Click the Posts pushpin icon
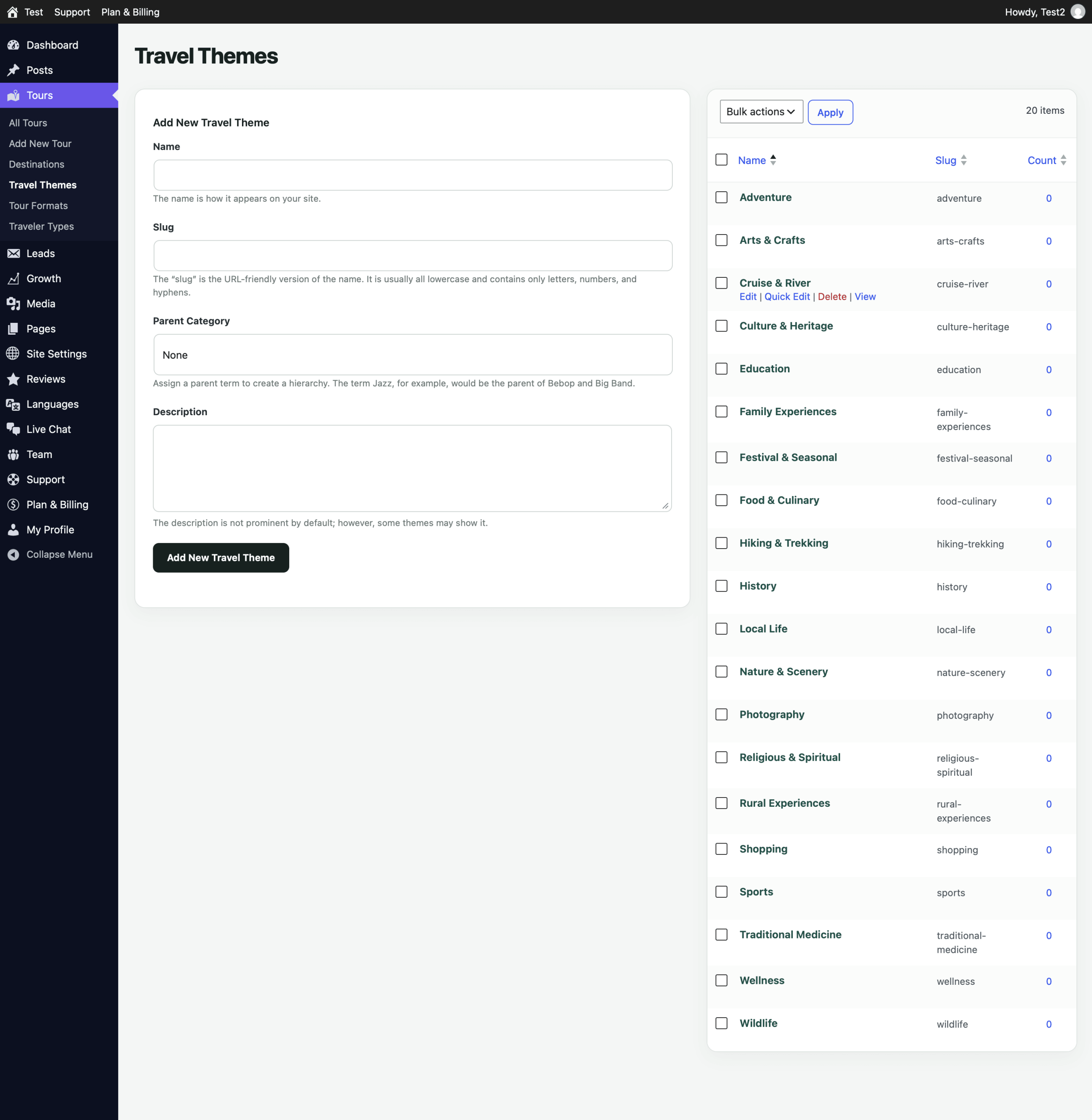 tap(14, 70)
